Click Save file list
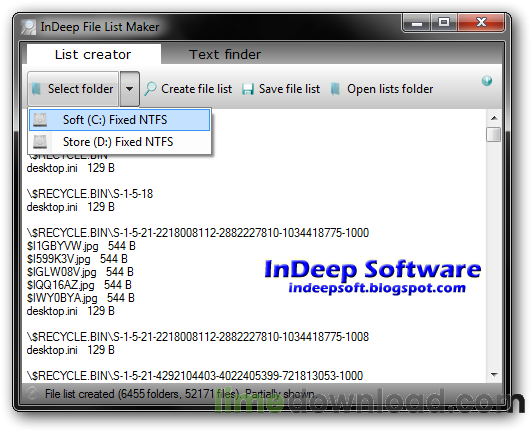Viewport: 532px width, 432px height. 281,89
